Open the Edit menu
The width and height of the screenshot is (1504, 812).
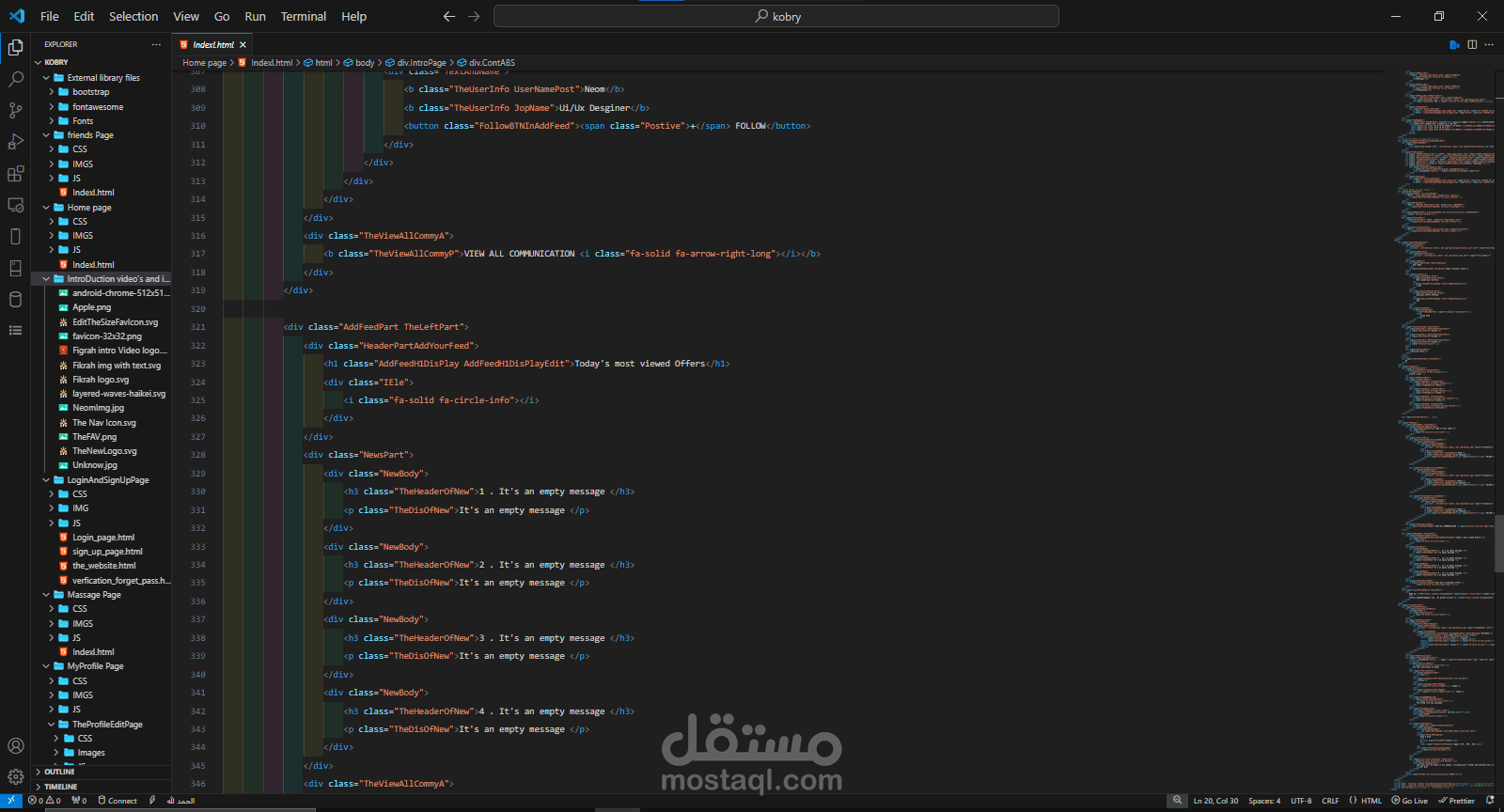point(84,16)
